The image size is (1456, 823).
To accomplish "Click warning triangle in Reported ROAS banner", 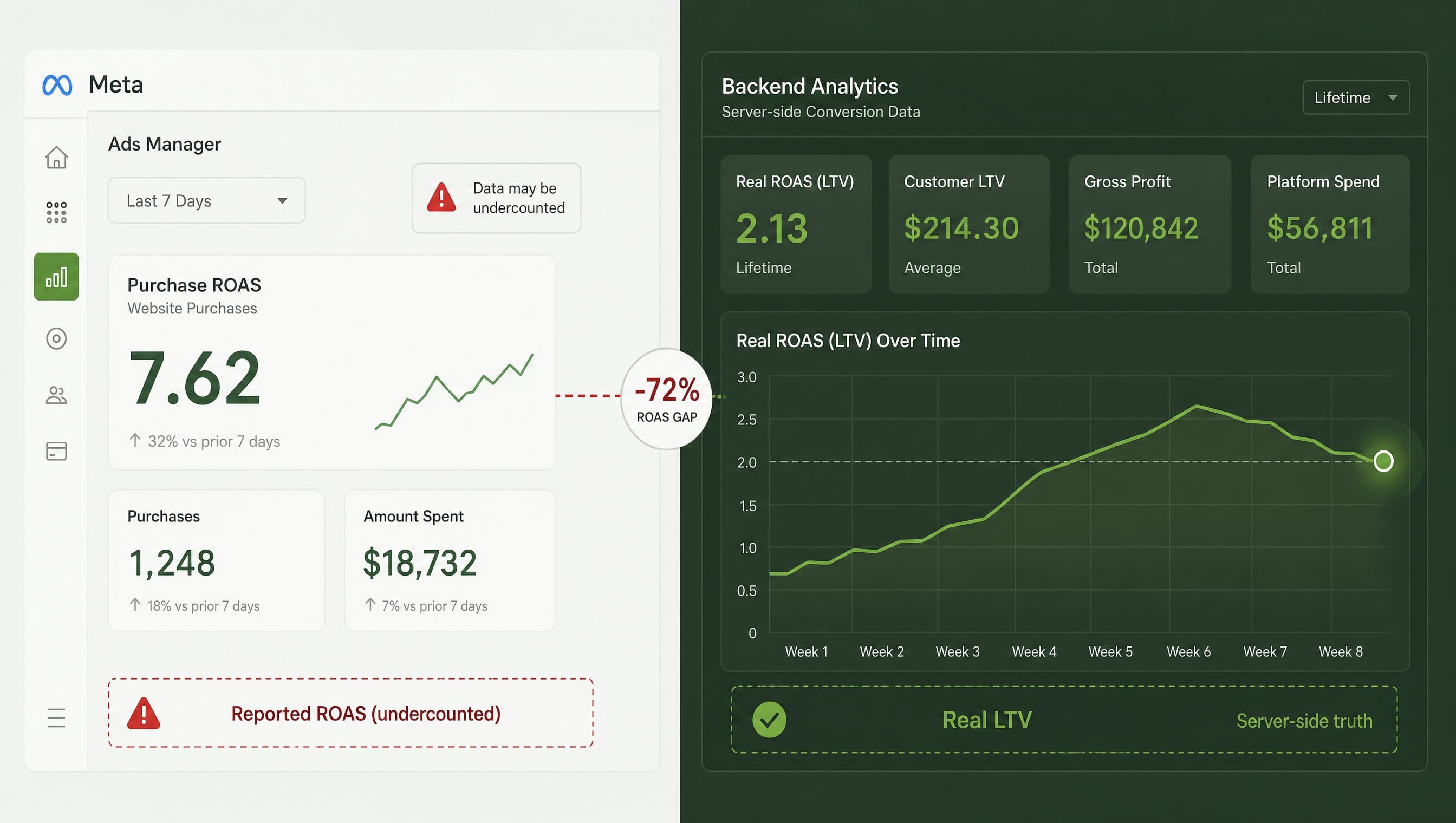I will tap(144, 713).
